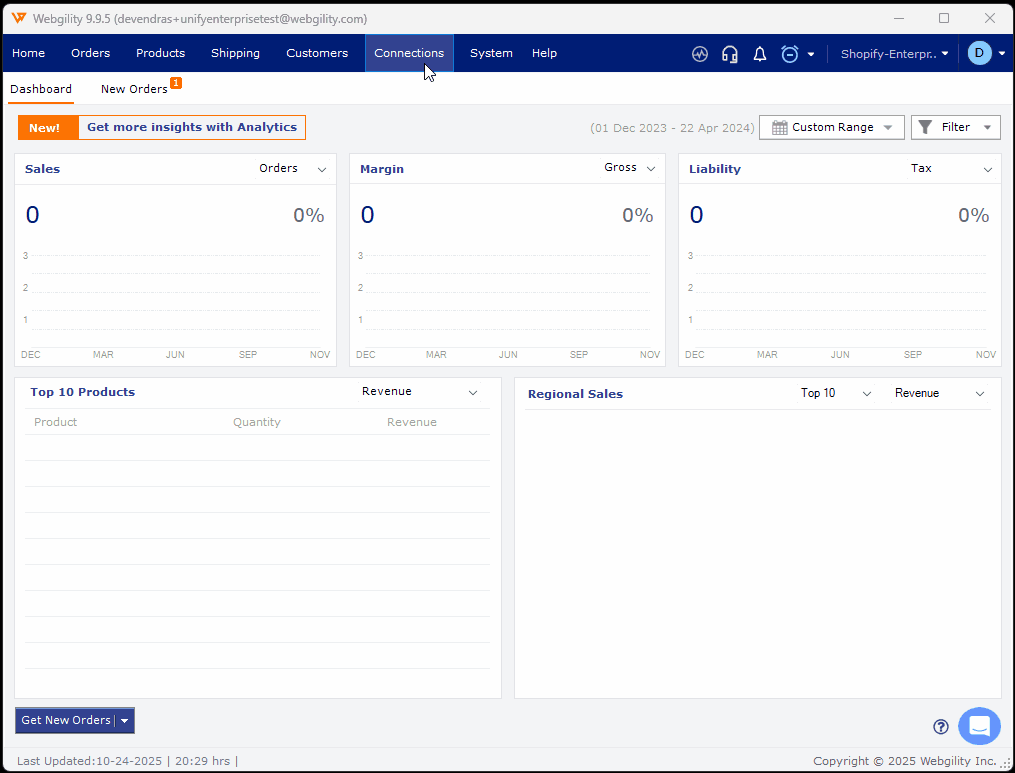1015x773 pixels.
Task: Click the Webgility logo in title bar
Action: click(x=19, y=18)
